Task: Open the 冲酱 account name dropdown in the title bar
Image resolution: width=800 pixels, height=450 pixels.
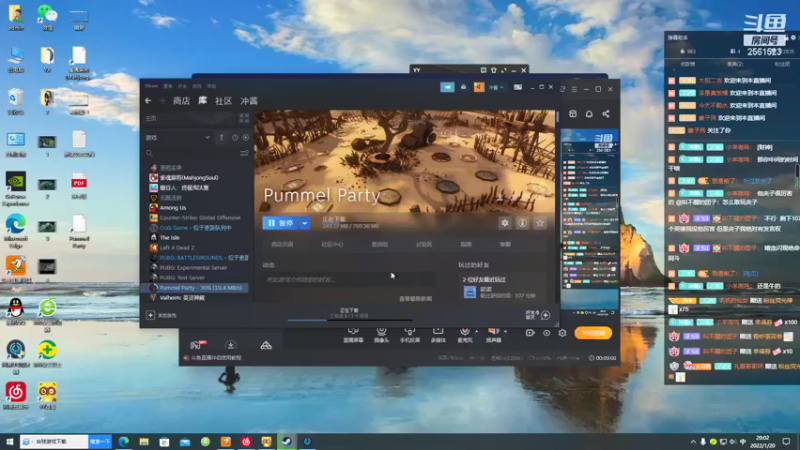Action: [496, 88]
